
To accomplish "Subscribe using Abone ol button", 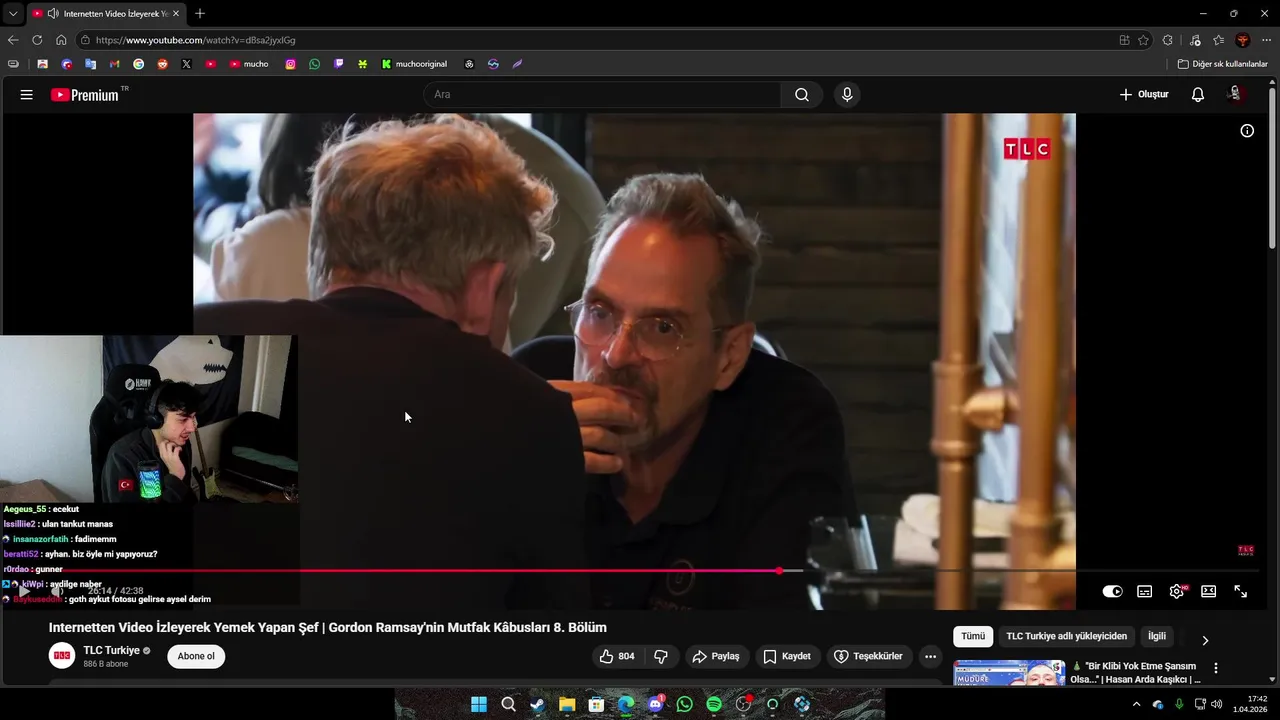I will pos(196,657).
